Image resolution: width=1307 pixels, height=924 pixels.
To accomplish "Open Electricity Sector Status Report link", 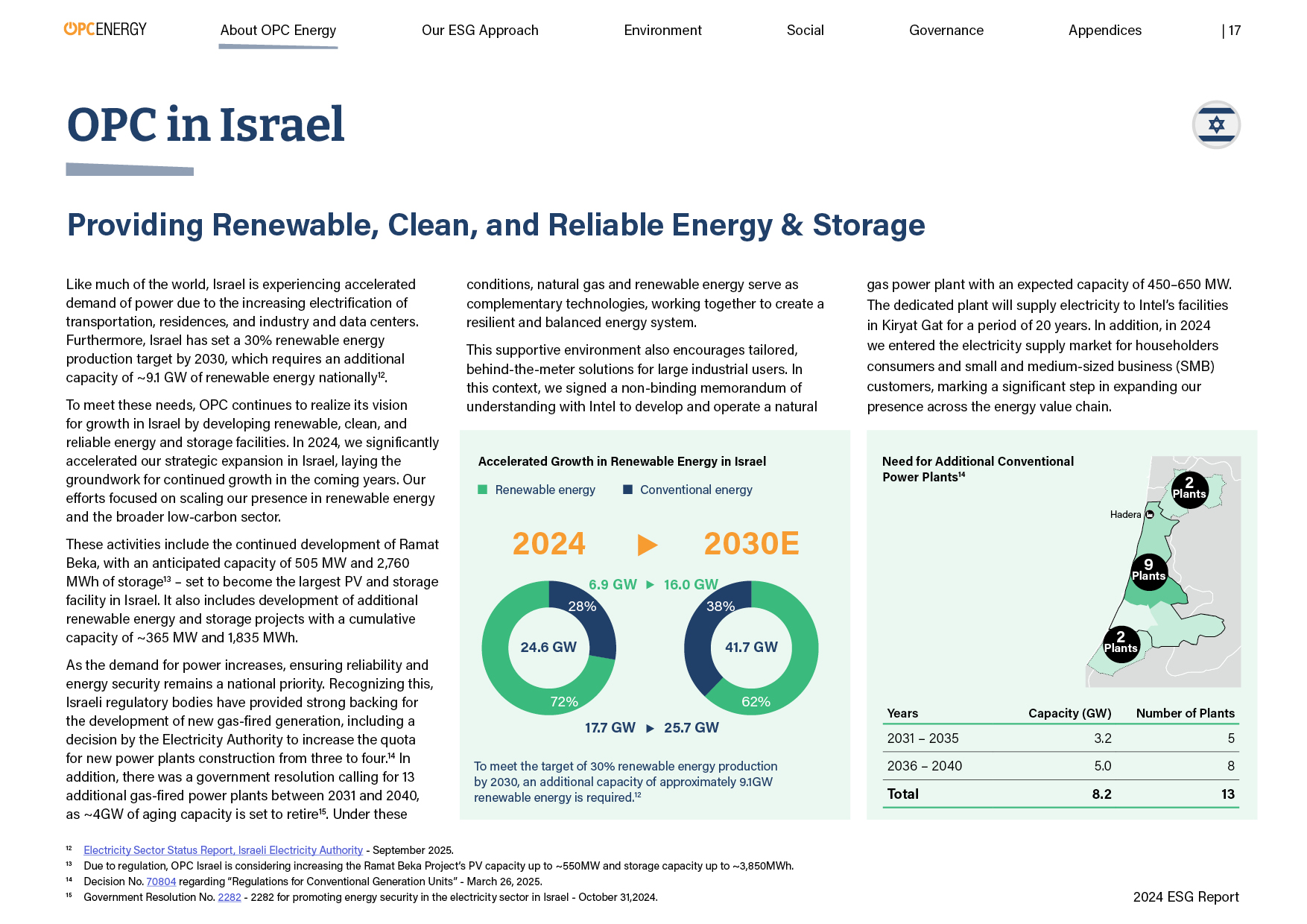I will click(x=223, y=850).
